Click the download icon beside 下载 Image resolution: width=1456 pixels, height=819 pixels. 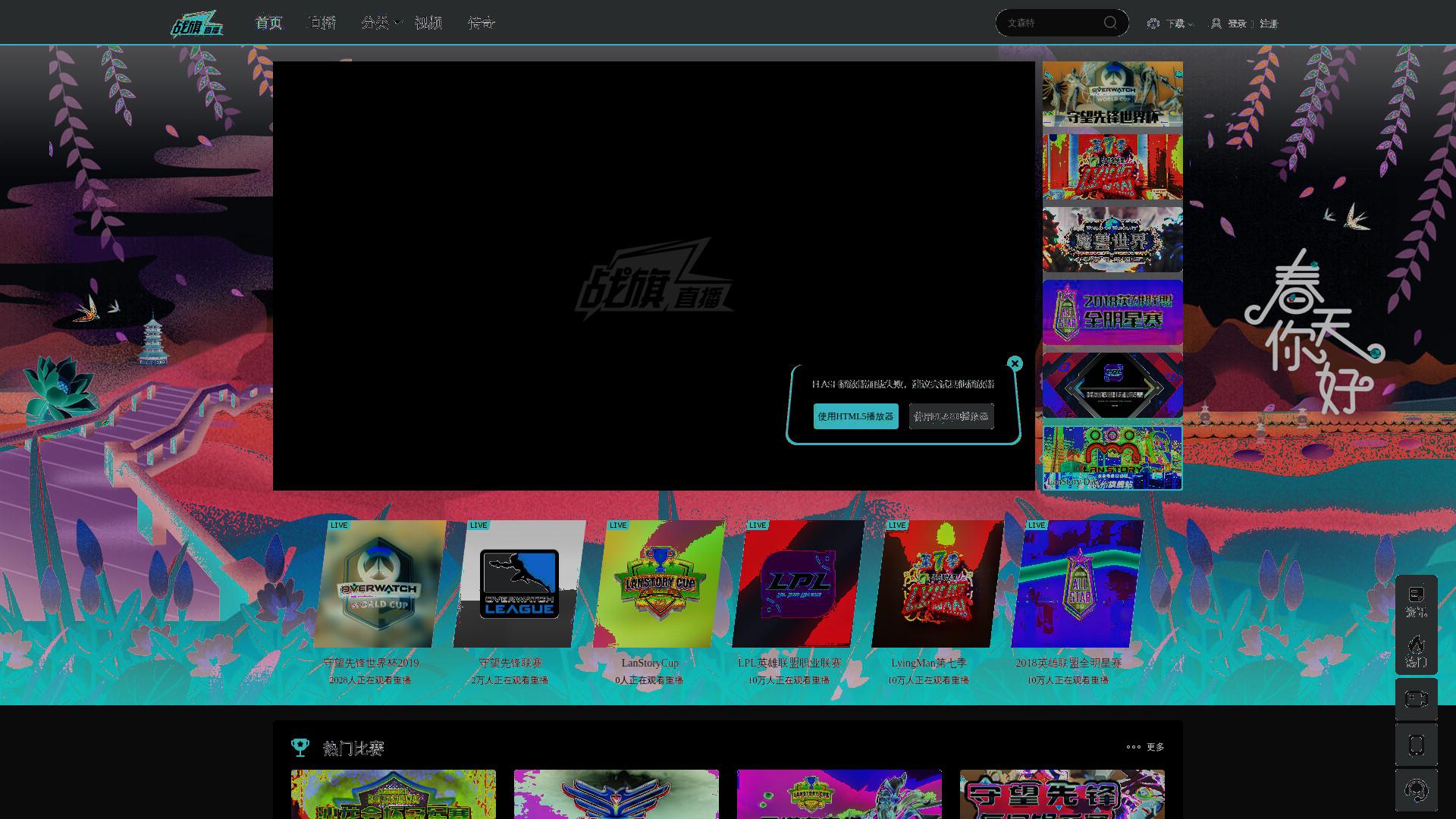(1153, 24)
